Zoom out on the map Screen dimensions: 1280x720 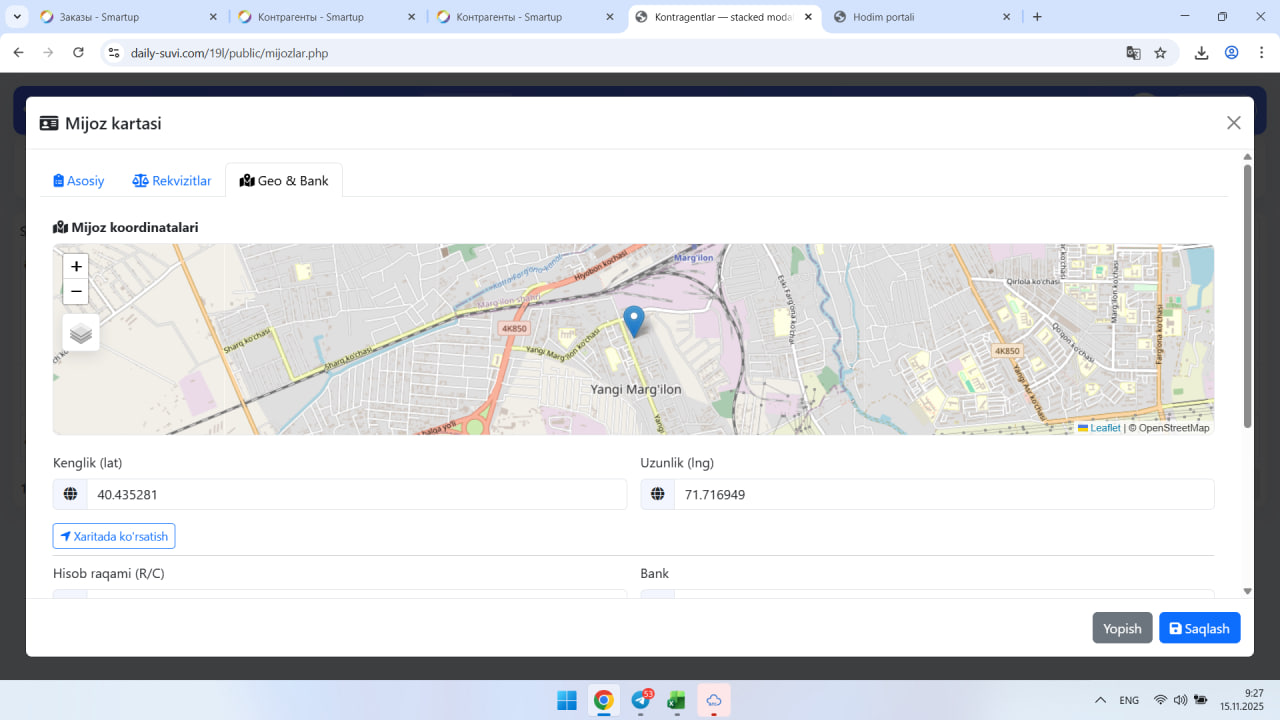click(x=76, y=292)
